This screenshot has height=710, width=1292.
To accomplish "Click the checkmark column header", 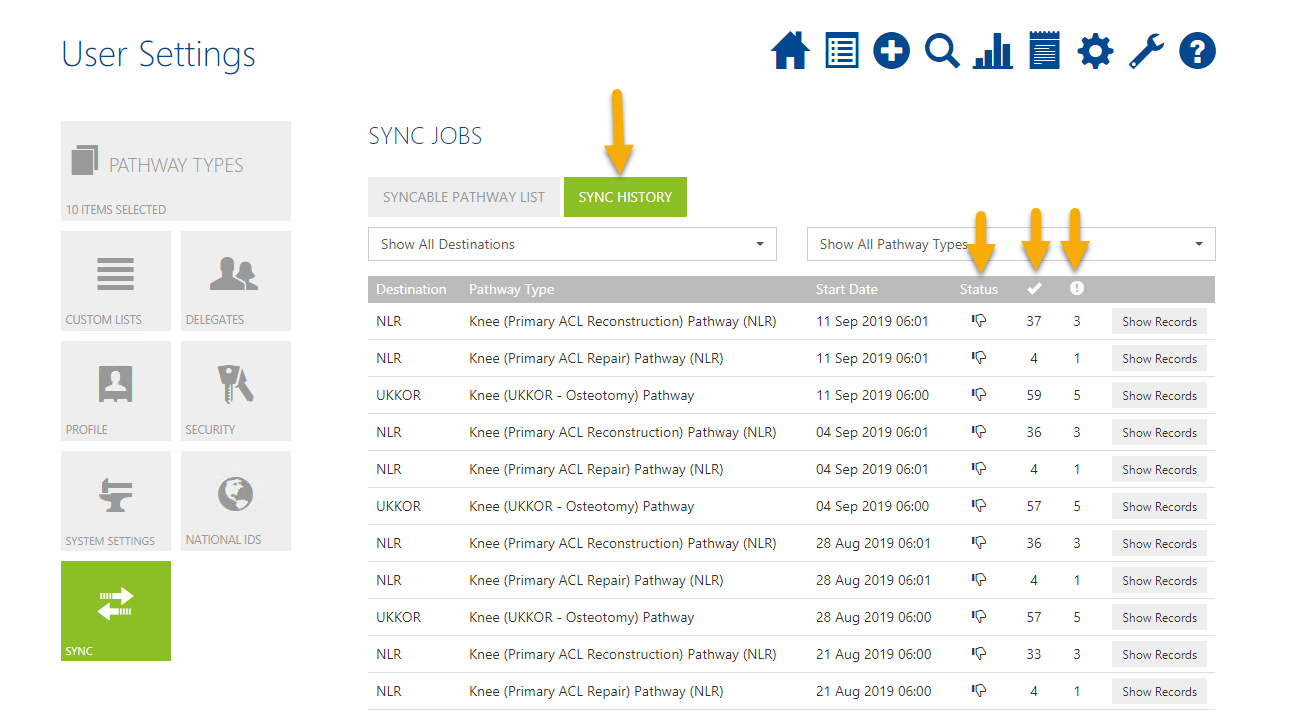I will tap(1034, 289).
